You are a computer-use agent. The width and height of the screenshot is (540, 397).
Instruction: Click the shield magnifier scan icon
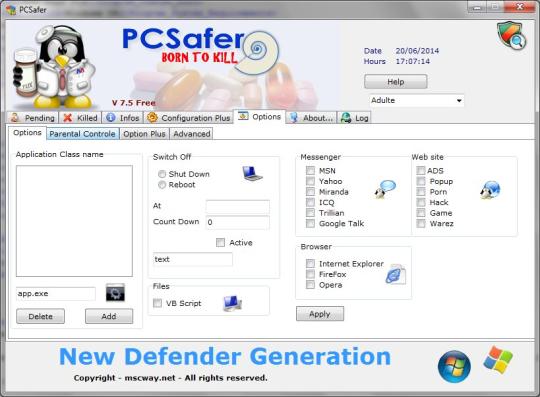pos(511,35)
